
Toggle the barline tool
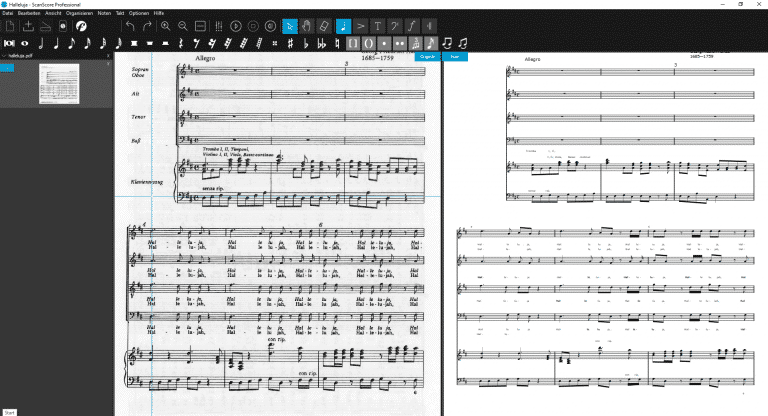(x=429, y=26)
